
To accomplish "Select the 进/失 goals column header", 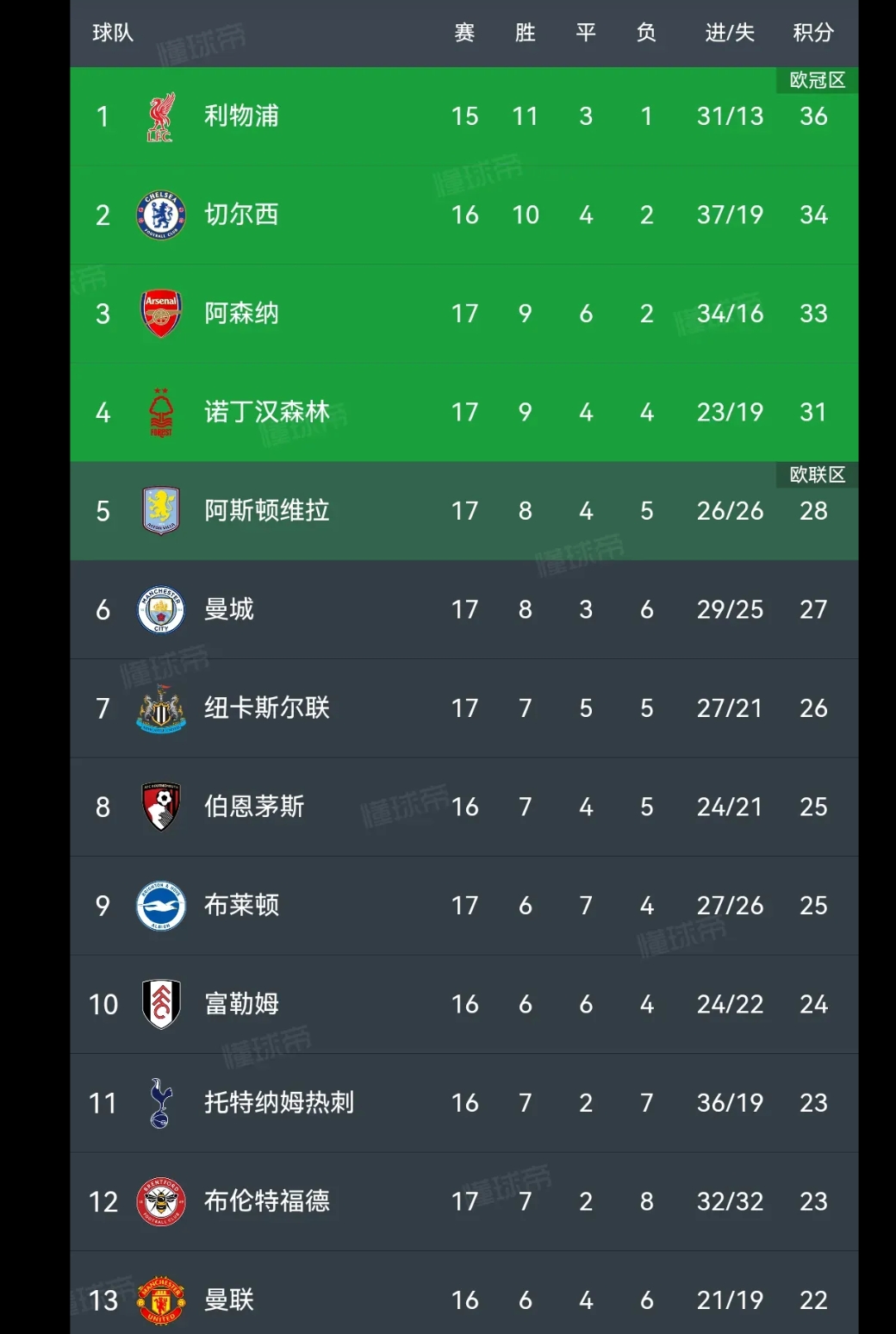I will pyautogui.click(x=730, y=33).
